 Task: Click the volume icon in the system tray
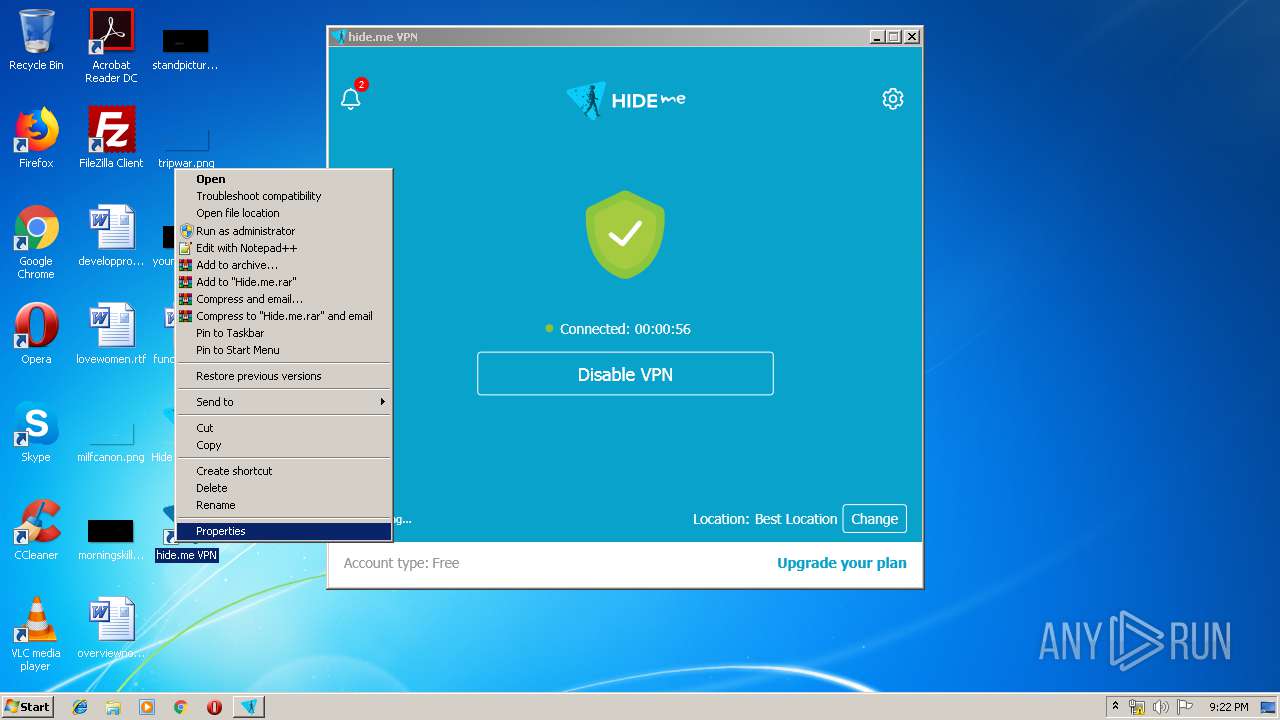(1161, 707)
